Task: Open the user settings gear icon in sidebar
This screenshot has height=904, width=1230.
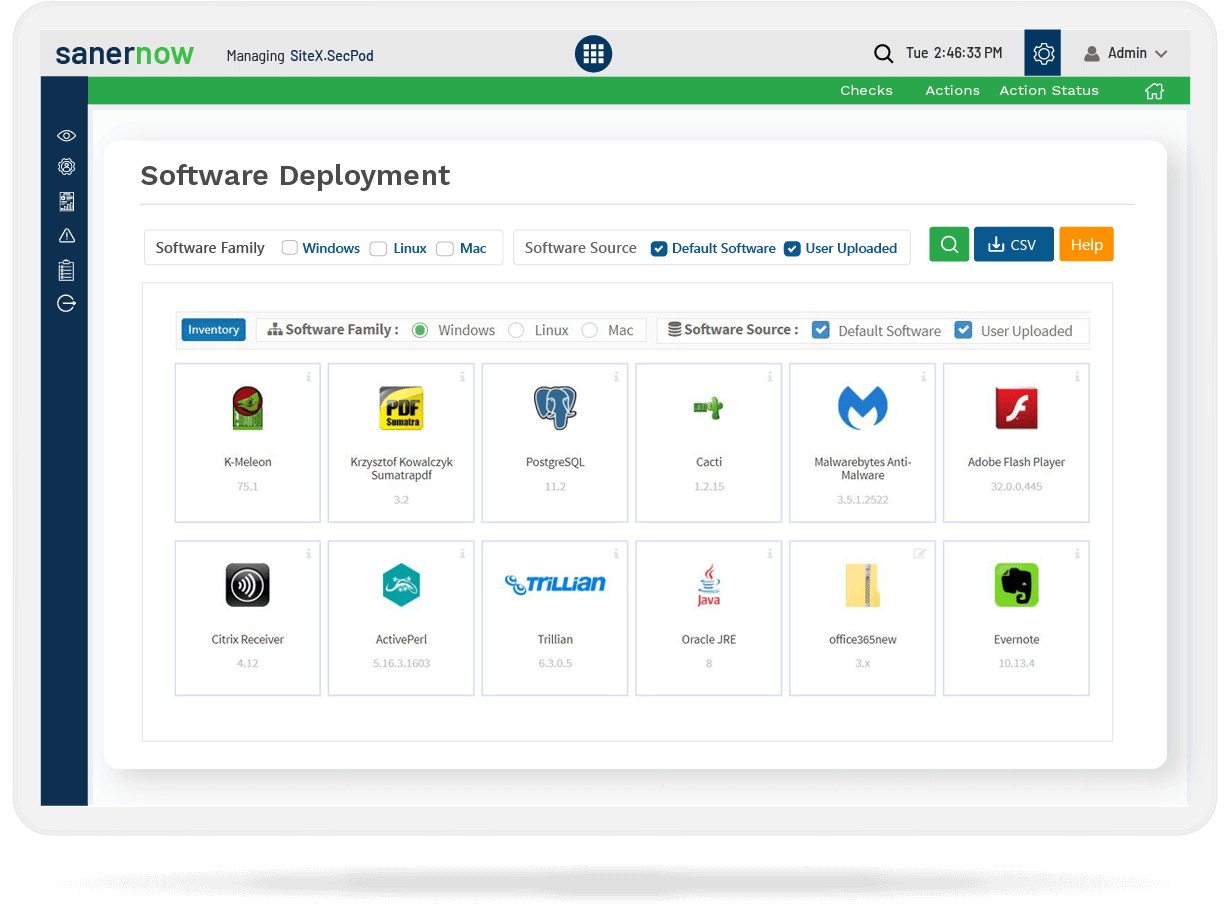Action: click(65, 166)
